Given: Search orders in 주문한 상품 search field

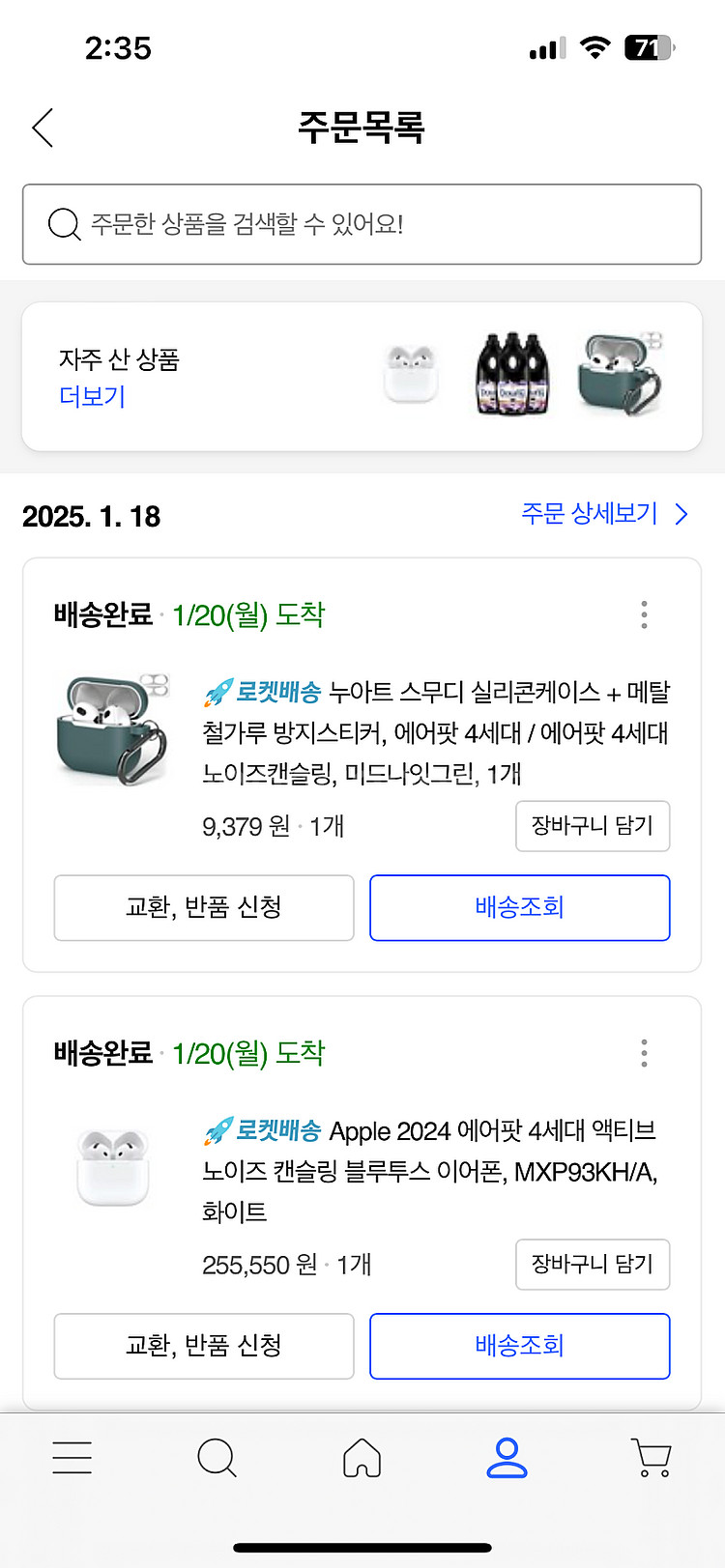Looking at the screenshot, I should click(387, 224).
